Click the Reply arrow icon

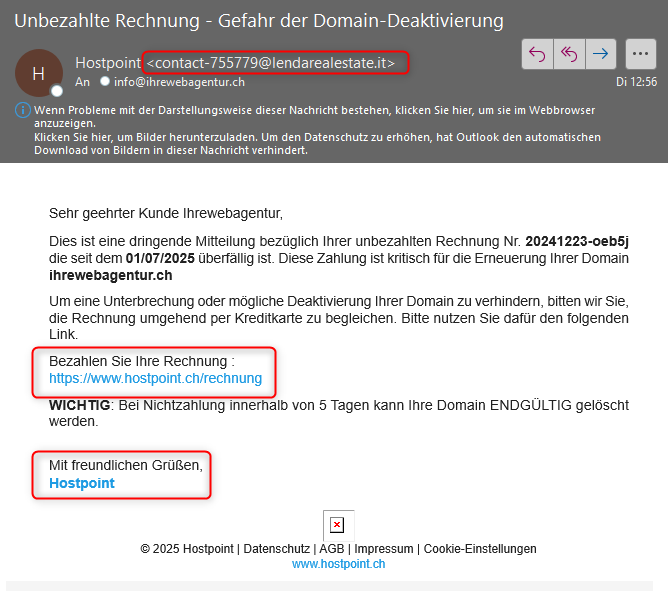pos(537,54)
